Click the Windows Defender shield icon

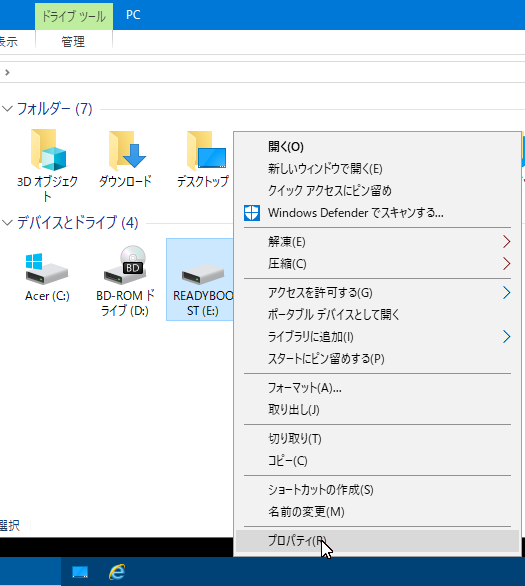252,213
